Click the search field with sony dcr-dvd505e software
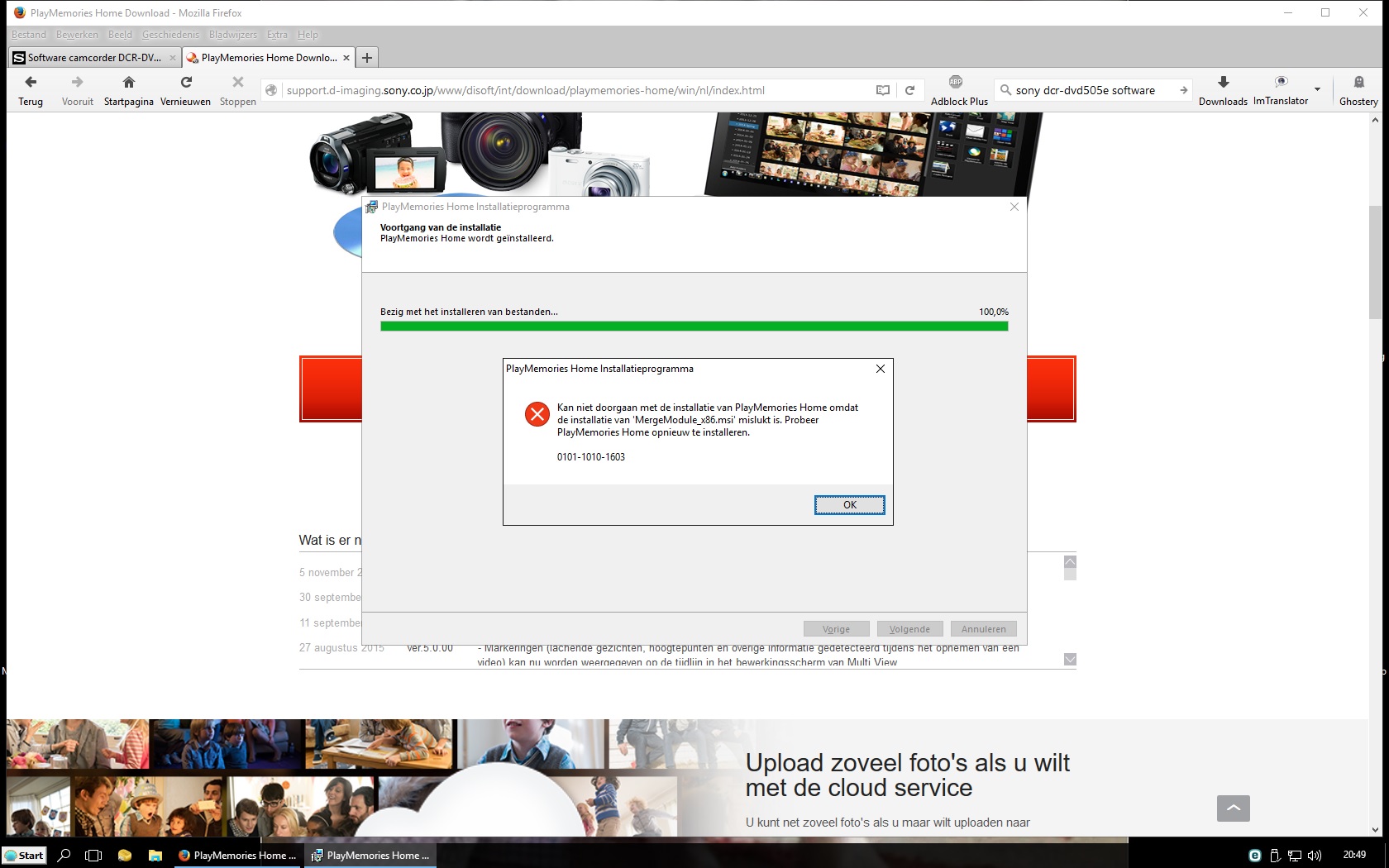This screenshot has height=868, width=1389. coord(1093,90)
